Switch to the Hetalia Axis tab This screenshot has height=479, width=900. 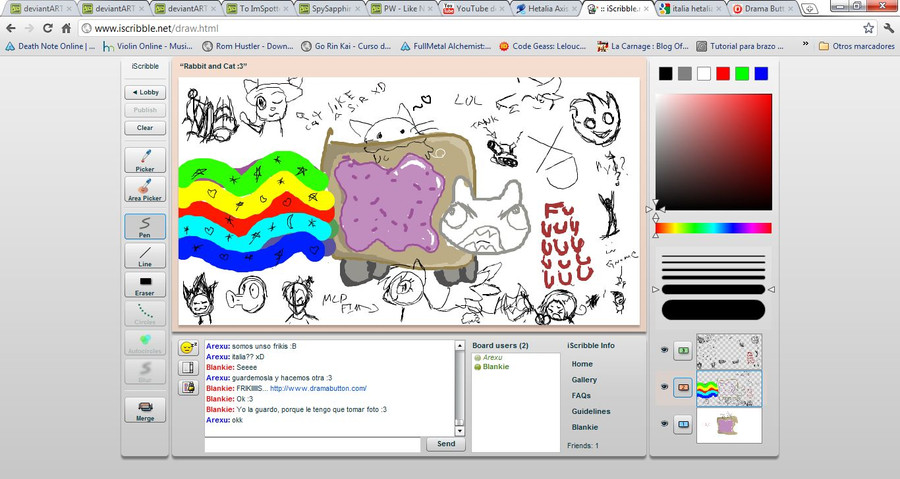coord(546,9)
